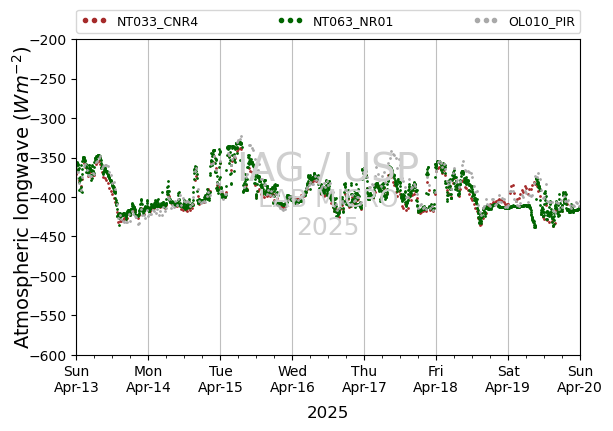The width and height of the screenshot is (613, 431).
Task: Click the red NT033_CNR4 legend marker
Action: click(95, 21)
